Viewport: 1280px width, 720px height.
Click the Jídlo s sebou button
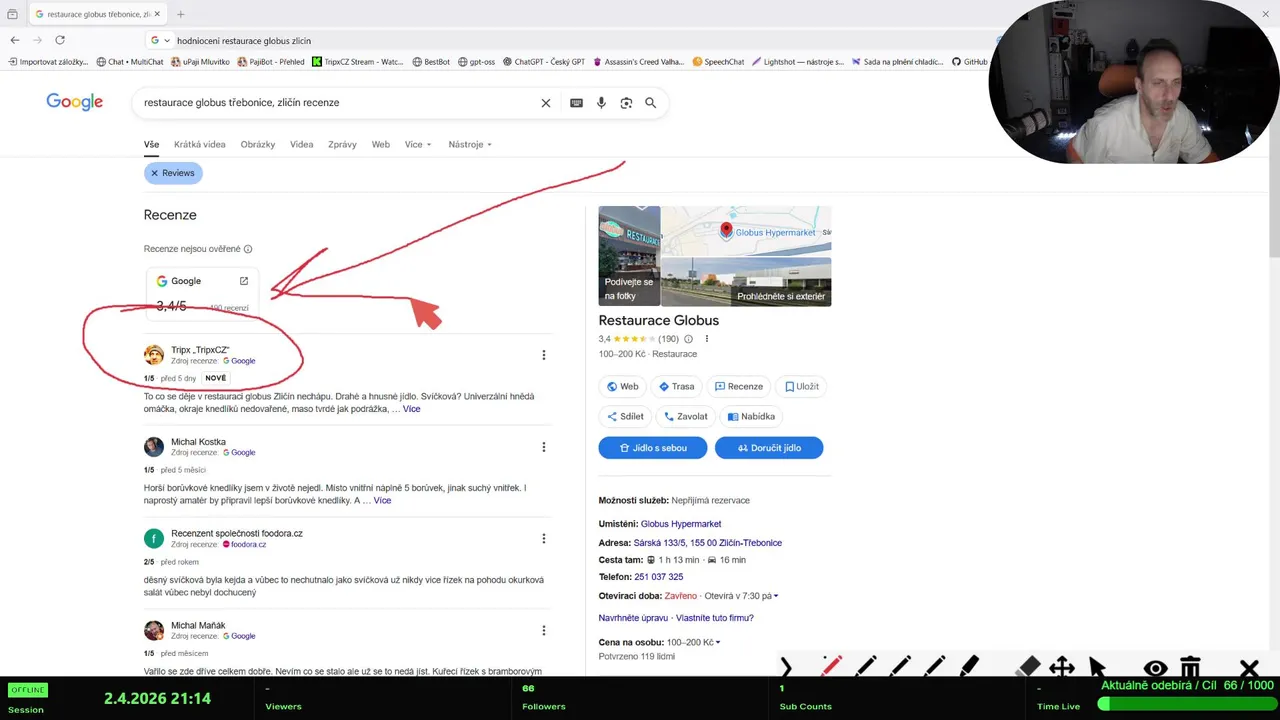click(653, 448)
